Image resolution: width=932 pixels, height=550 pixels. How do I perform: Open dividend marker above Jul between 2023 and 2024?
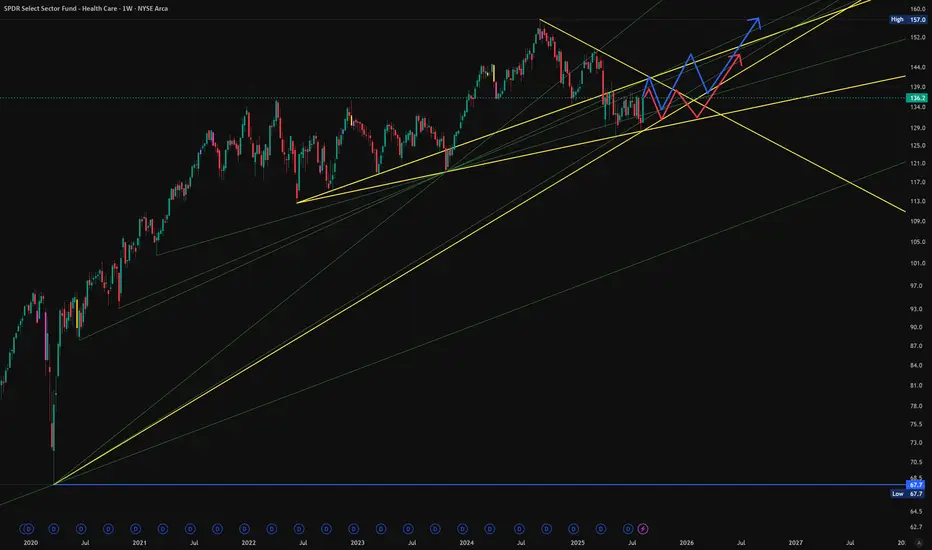408,529
